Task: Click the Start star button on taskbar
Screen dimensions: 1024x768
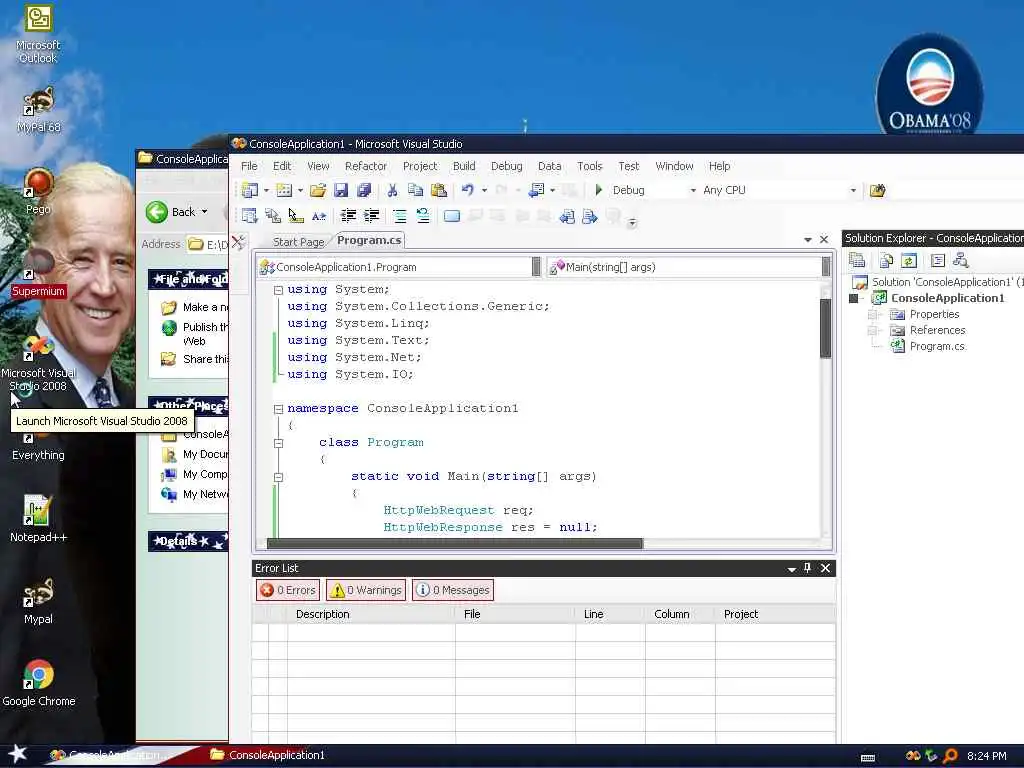Action: pyautogui.click(x=18, y=754)
